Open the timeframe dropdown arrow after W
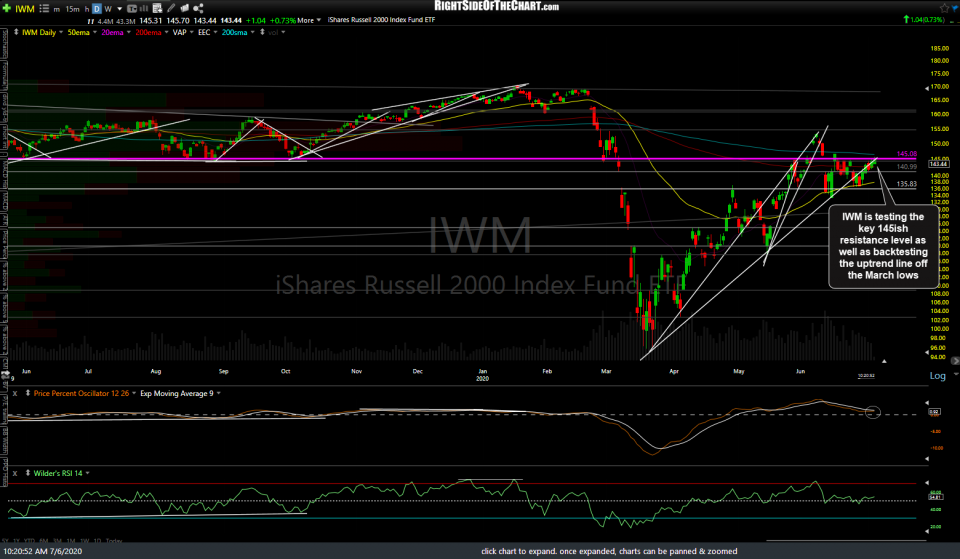The height and width of the screenshot is (559, 960). pyautogui.click(x=119, y=9)
